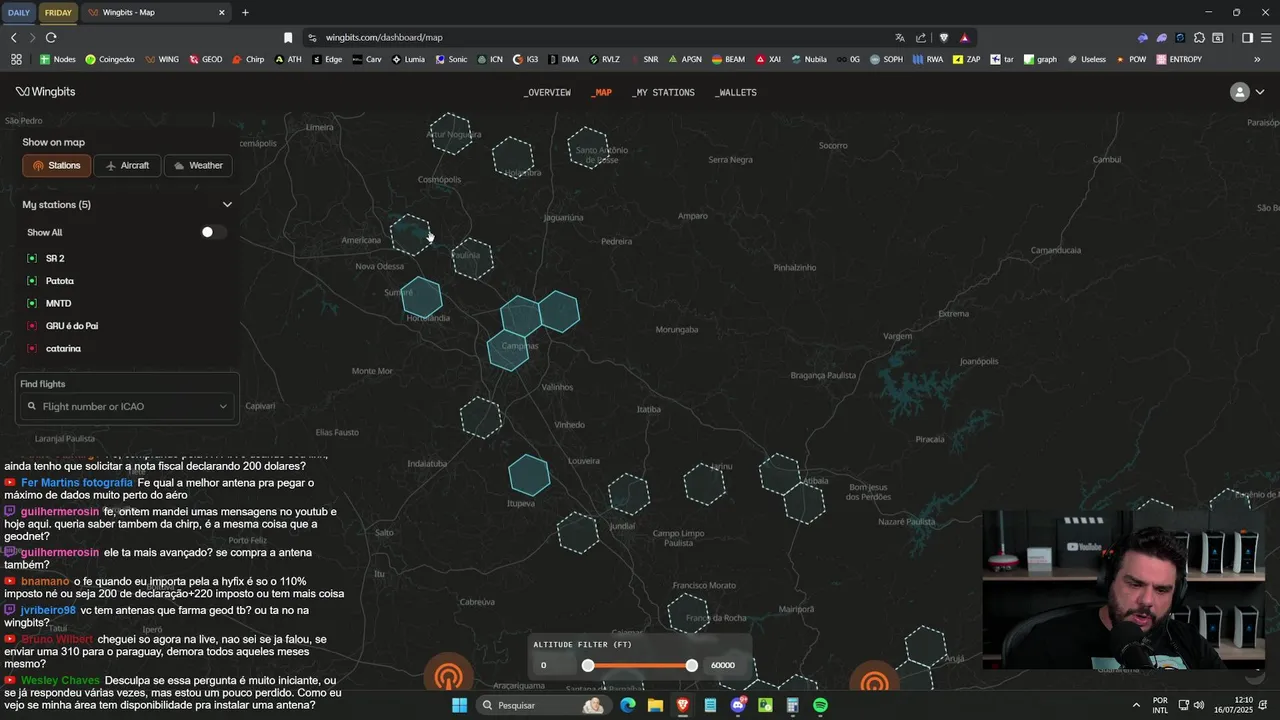Expand the account menu chevron
The image size is (1280, 720).
click(1260, 92)
